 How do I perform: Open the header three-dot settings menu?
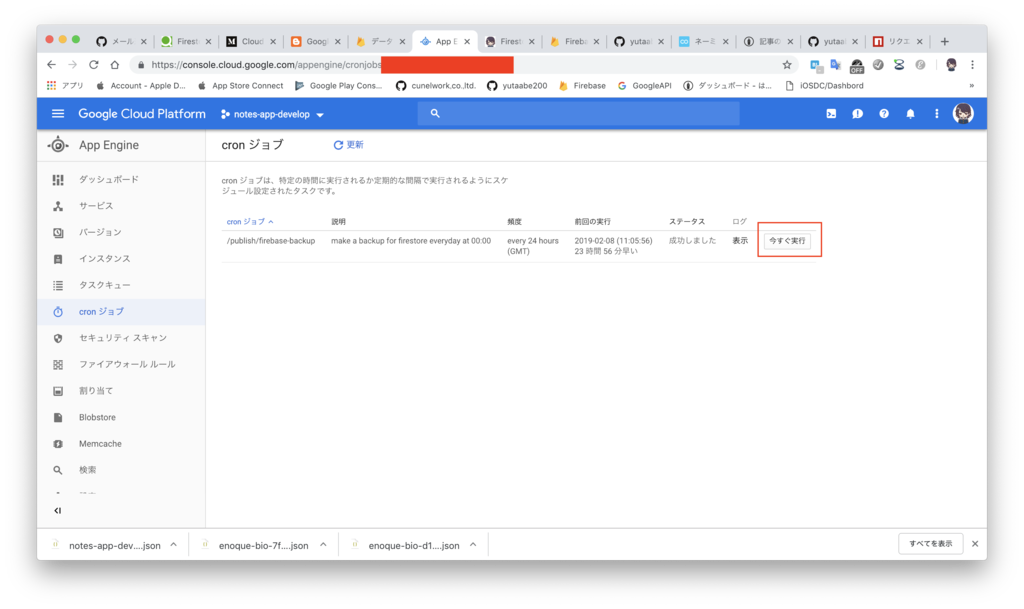tap(936, 114)
